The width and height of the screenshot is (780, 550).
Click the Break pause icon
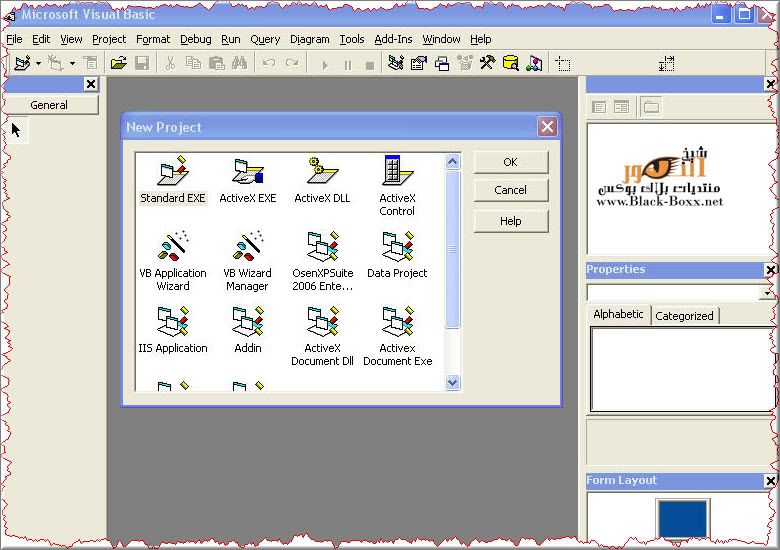tap(347, 65)
